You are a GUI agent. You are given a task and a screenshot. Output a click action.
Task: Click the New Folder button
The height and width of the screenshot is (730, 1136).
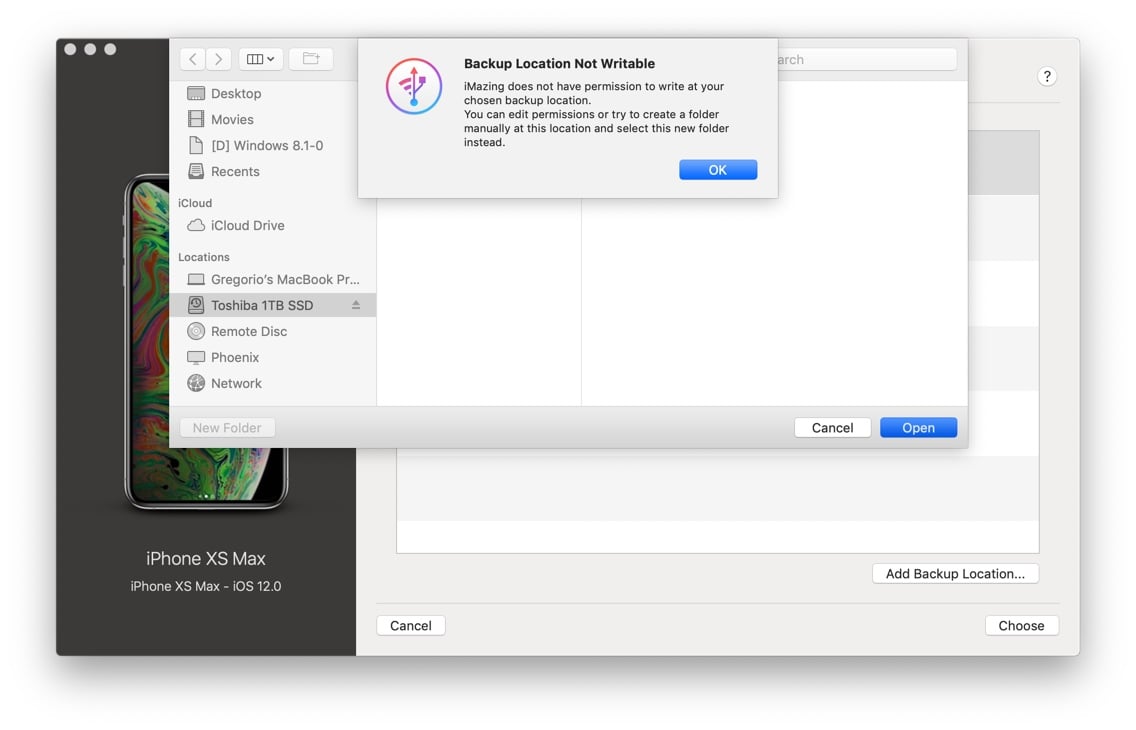pyautogui.click(x=227, y=428)
